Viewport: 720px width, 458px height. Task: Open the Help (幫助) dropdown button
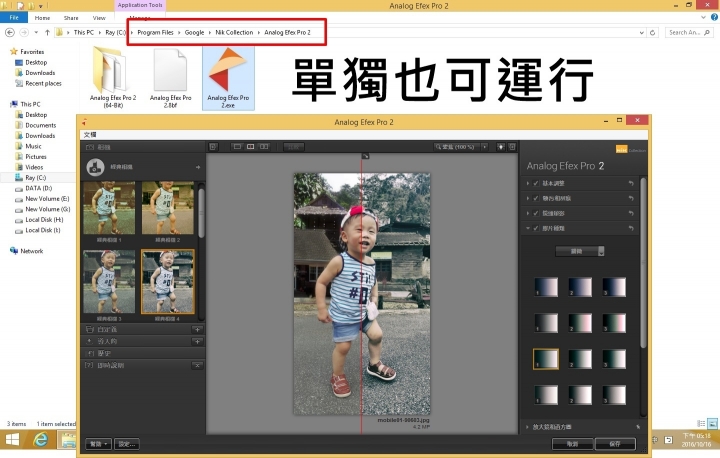pyautogui.click(x=98, y=444)
